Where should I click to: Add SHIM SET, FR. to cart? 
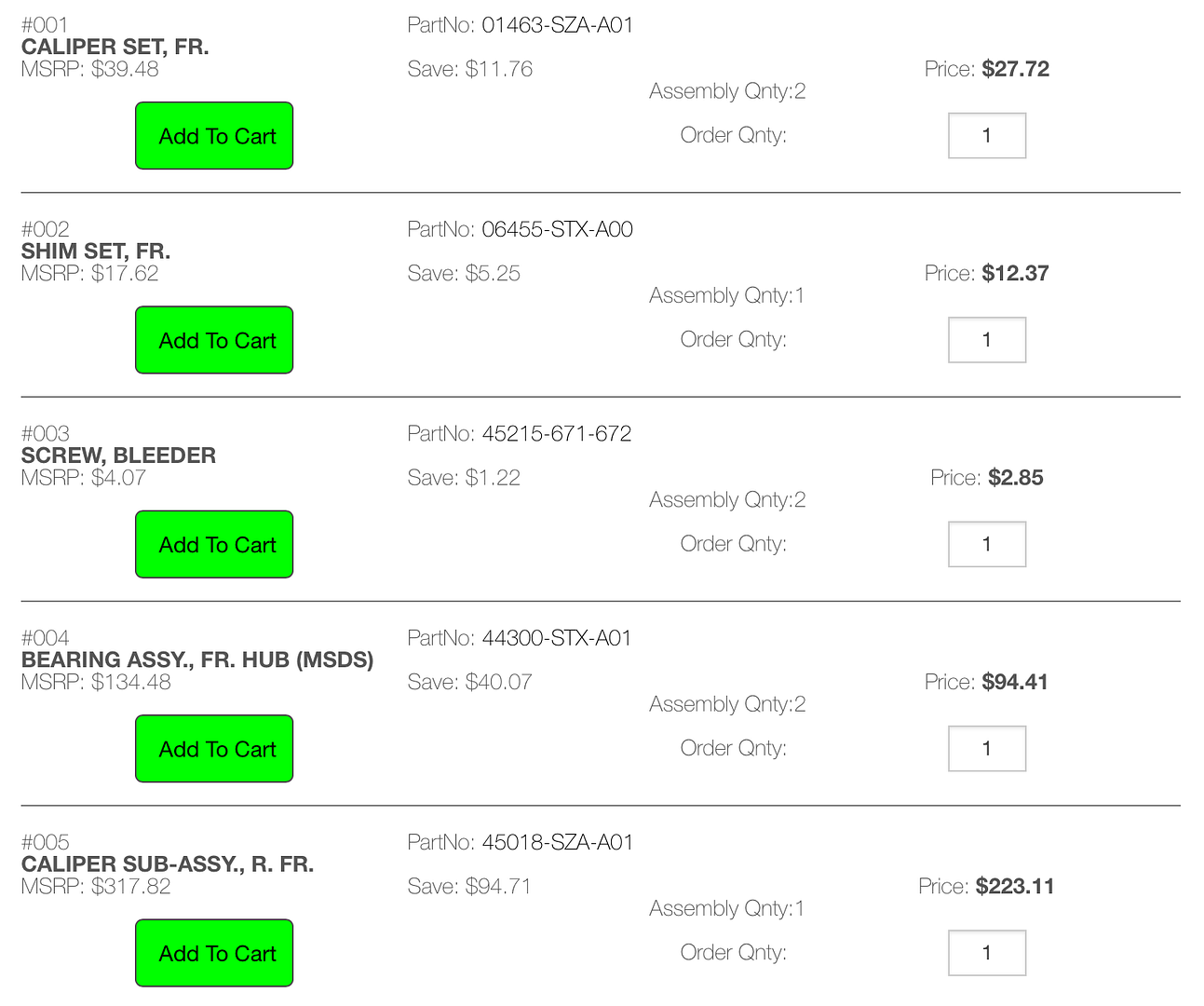(x=214, y=340)
